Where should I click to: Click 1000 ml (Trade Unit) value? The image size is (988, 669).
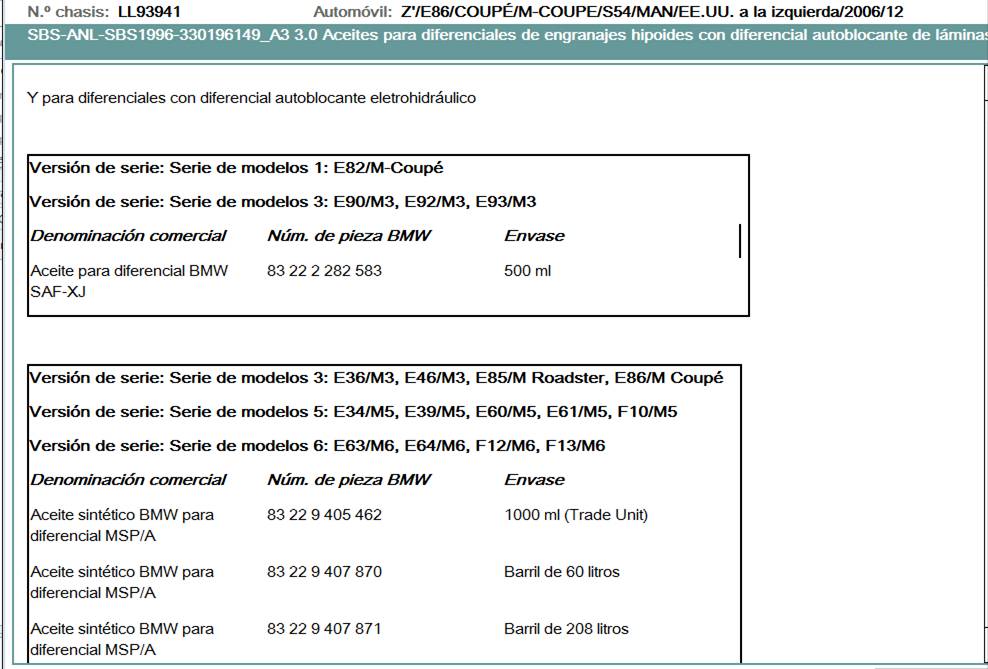576,515
